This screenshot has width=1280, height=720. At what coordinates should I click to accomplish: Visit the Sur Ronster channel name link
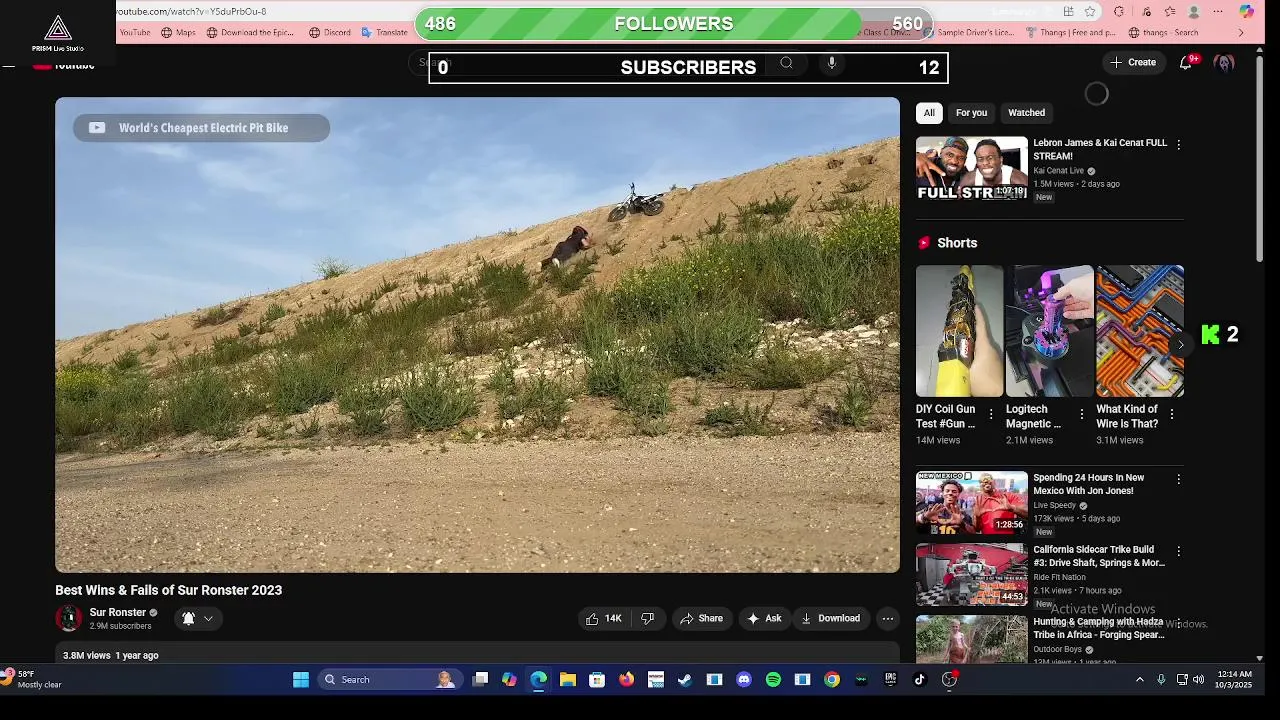tap(118, 612)
